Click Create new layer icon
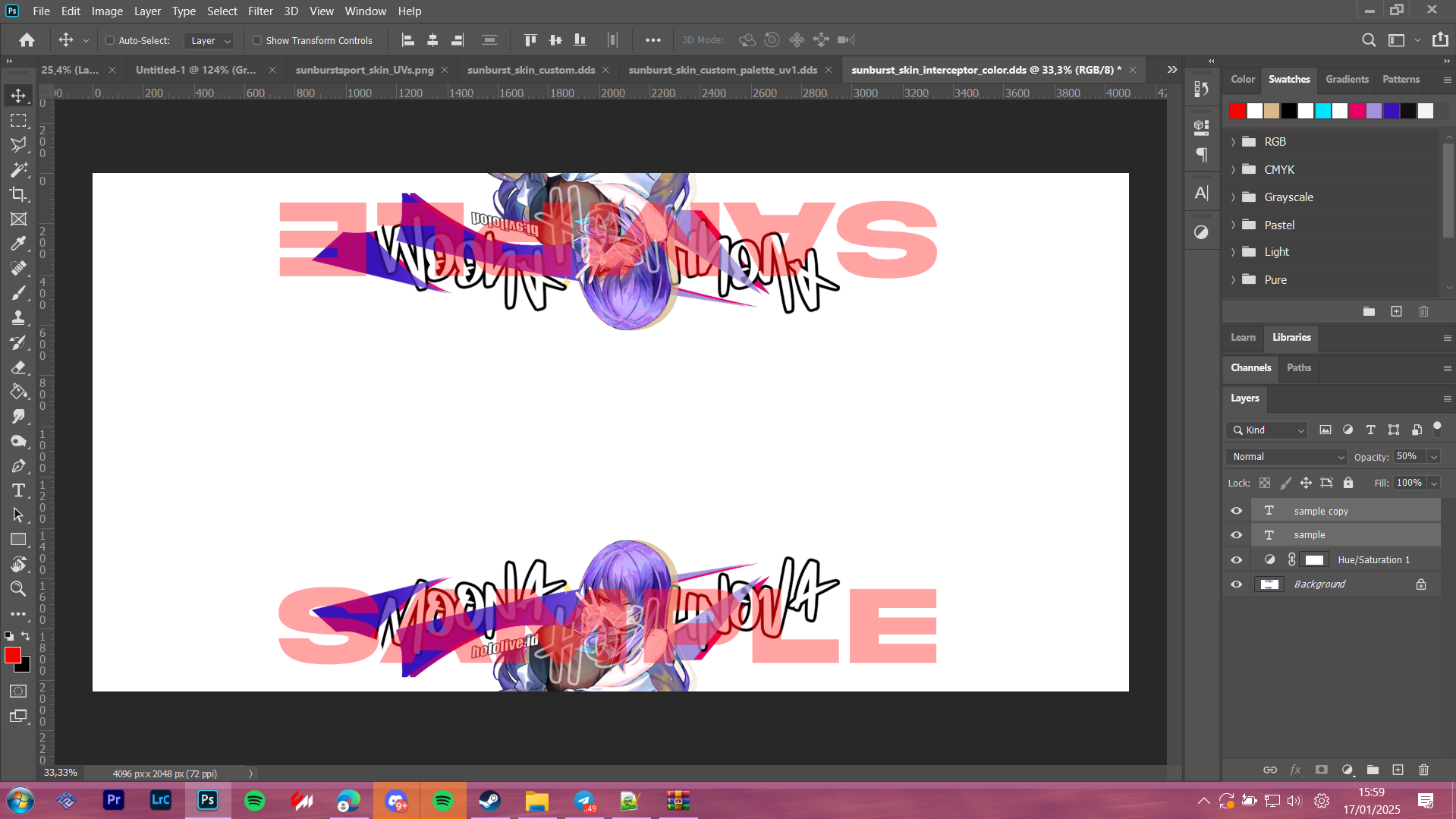Image resolution: width=1456 pixels, height=819 pixels. tap(1398, 770)
